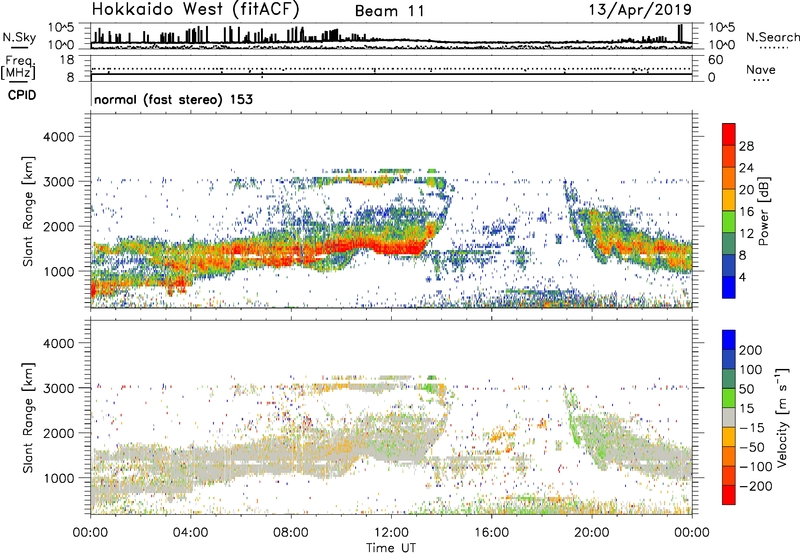Click the 'N.Search' legend label
This screenshot has height=554, width=800.
click(x=772, y=37)
